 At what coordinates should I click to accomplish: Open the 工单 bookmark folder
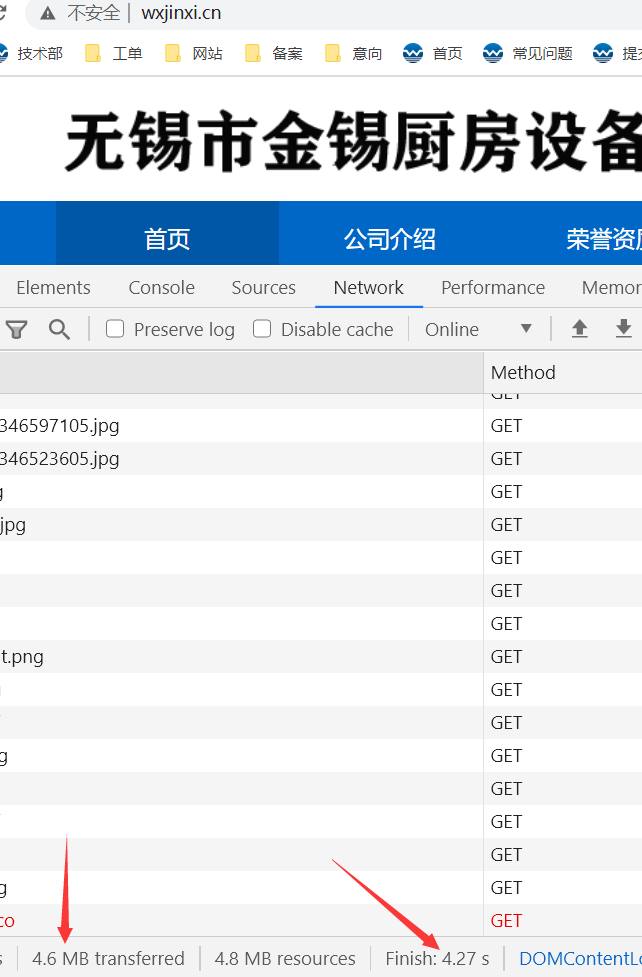[114, 53]
